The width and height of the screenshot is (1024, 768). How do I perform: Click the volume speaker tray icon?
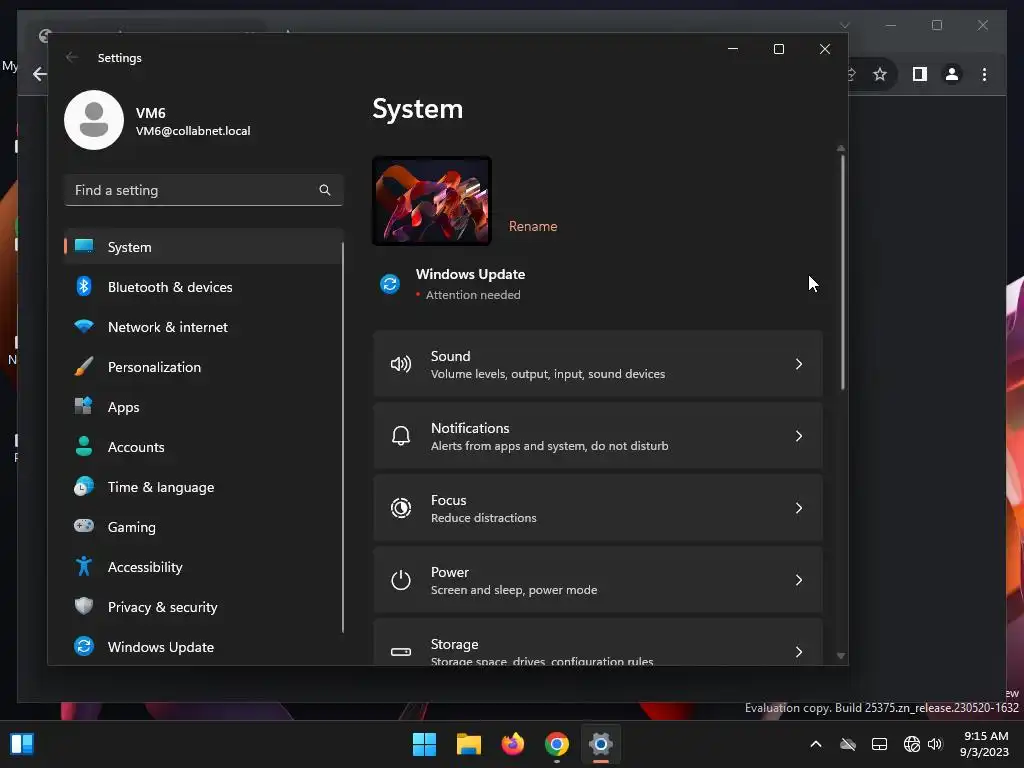point(935,744)
